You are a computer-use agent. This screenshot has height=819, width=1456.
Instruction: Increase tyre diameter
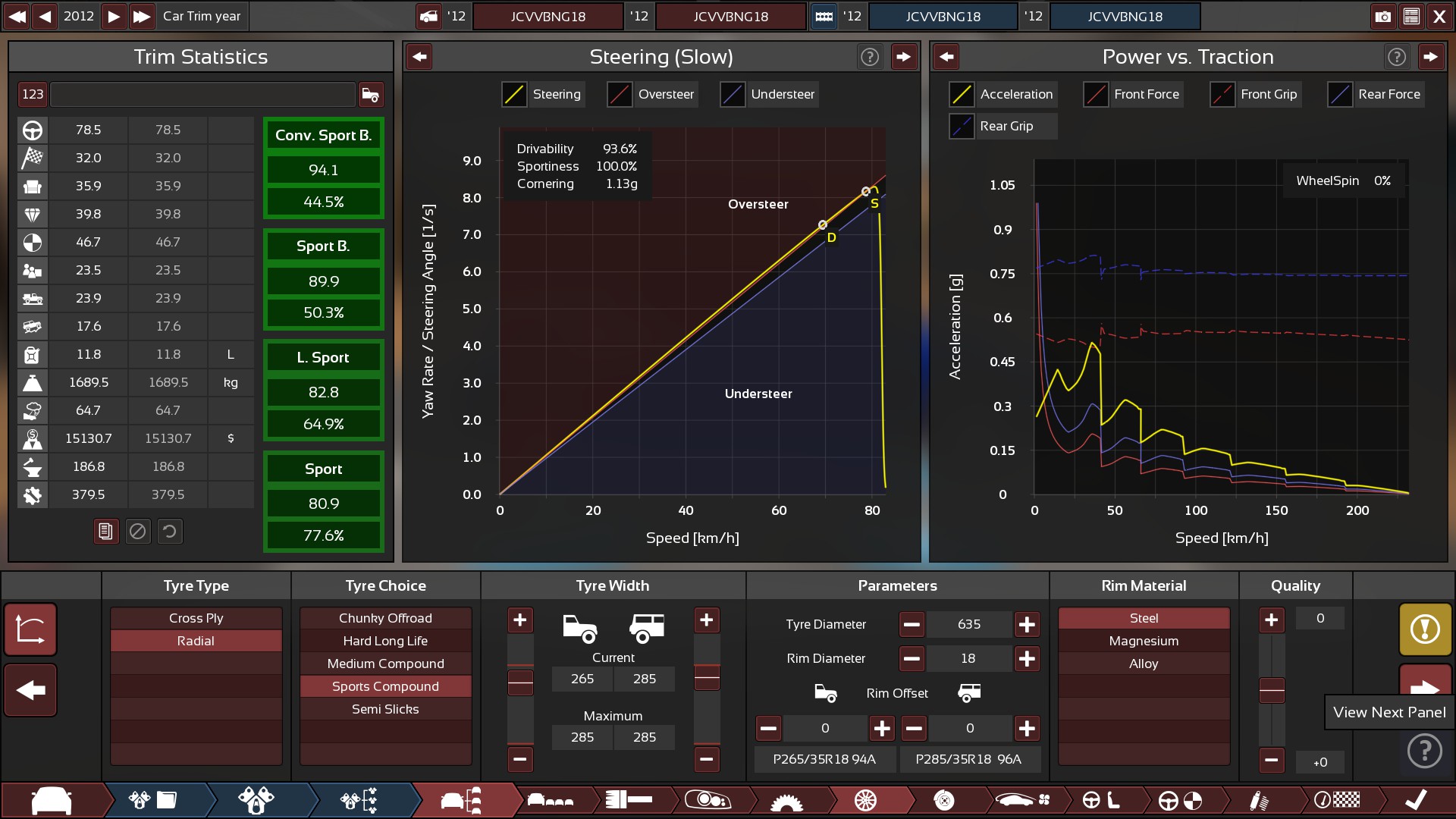click(1027, 625)
